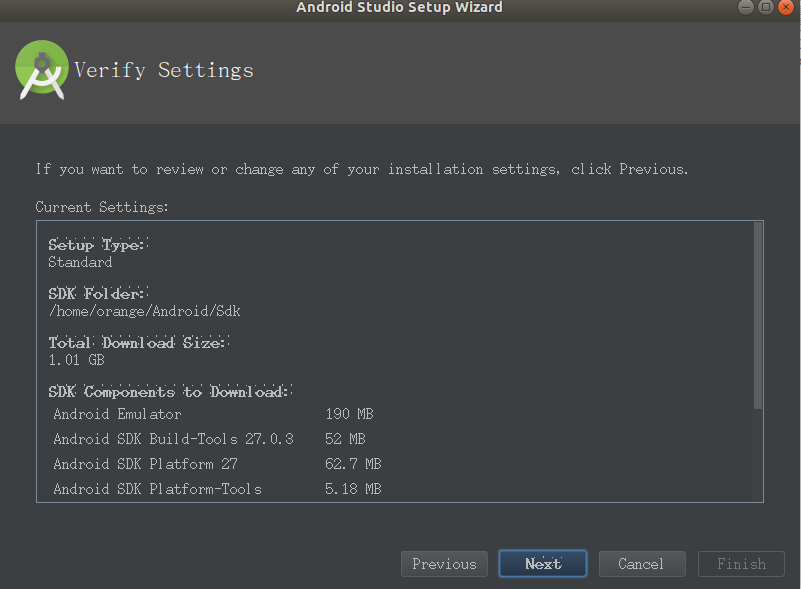Go back with the Previous button
The image size is (801, 589).
(444, 563)
